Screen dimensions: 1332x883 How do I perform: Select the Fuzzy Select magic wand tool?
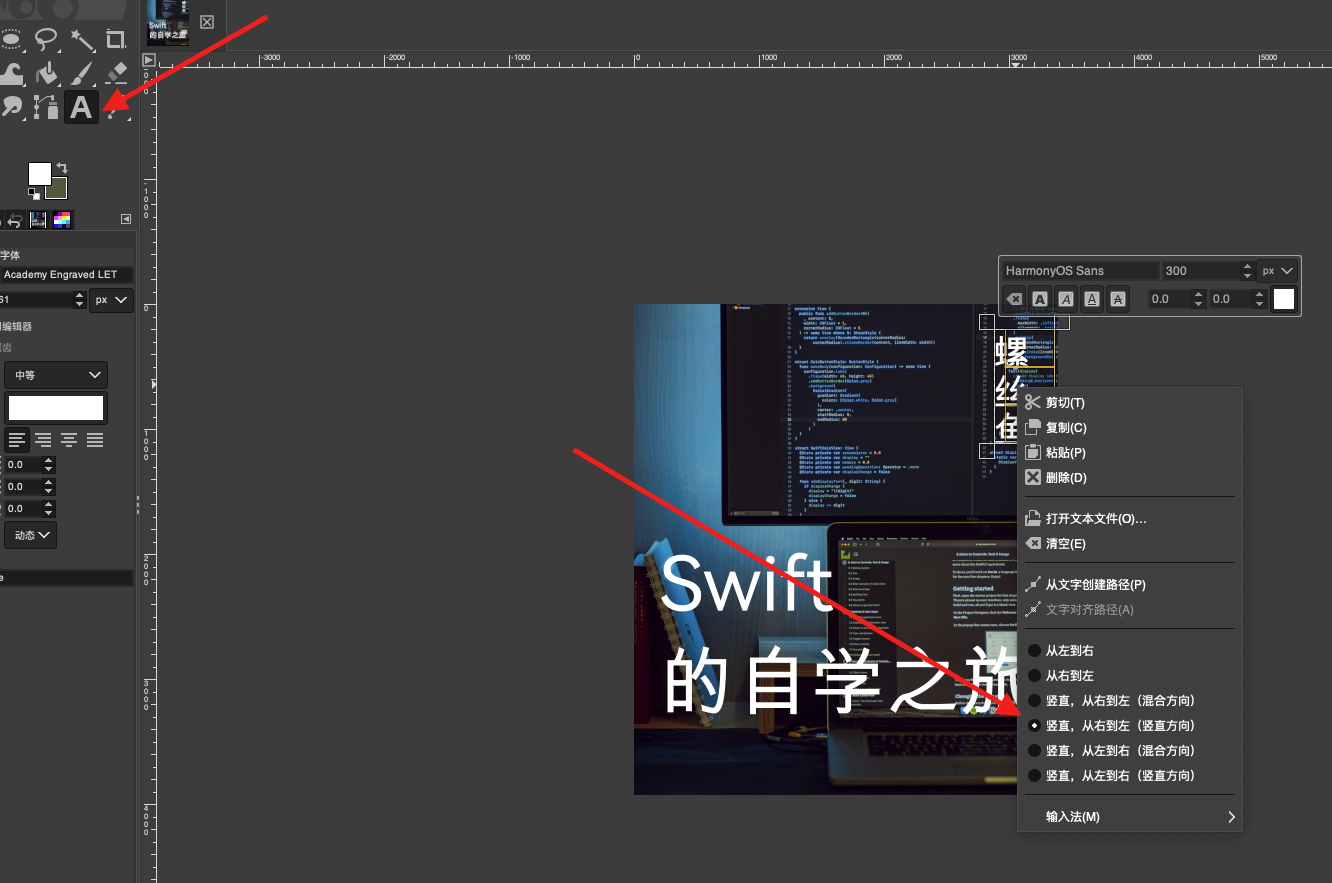81,40
